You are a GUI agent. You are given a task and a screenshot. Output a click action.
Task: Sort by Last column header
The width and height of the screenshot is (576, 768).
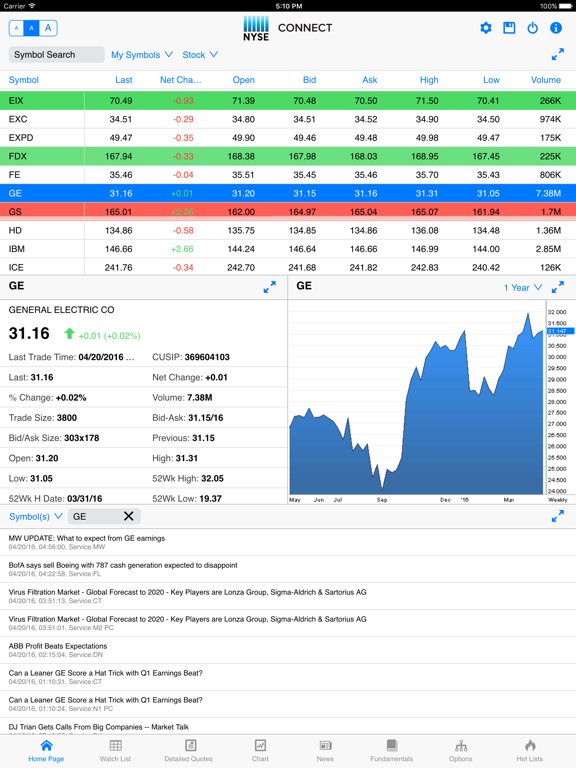[123, 80]
